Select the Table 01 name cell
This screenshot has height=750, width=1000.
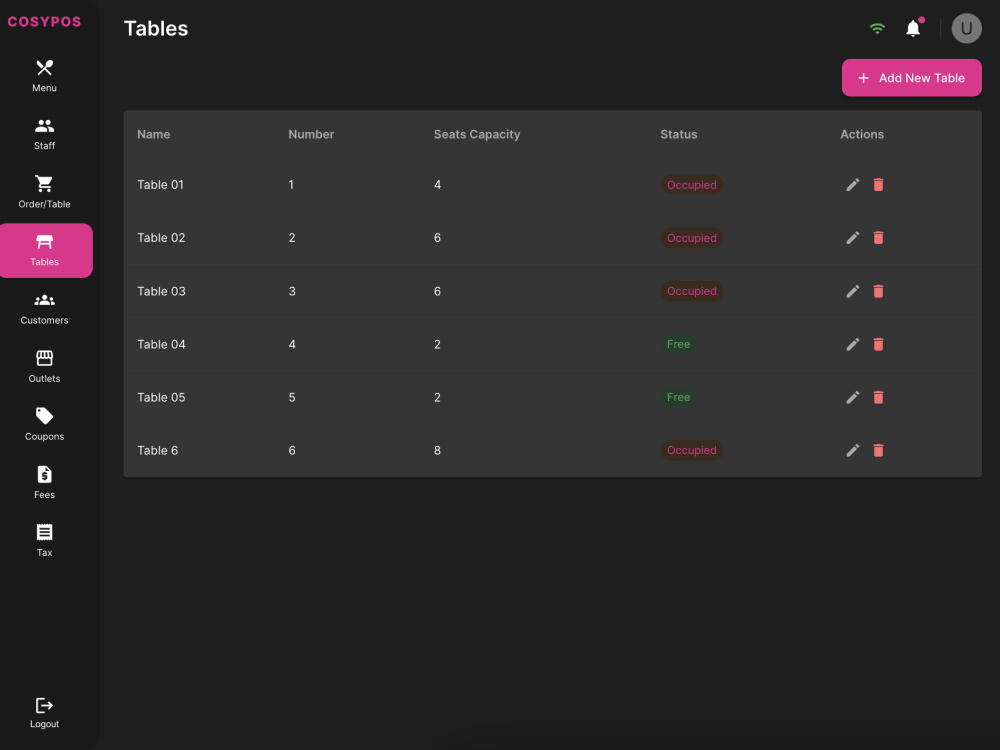(x=161, y=185)
